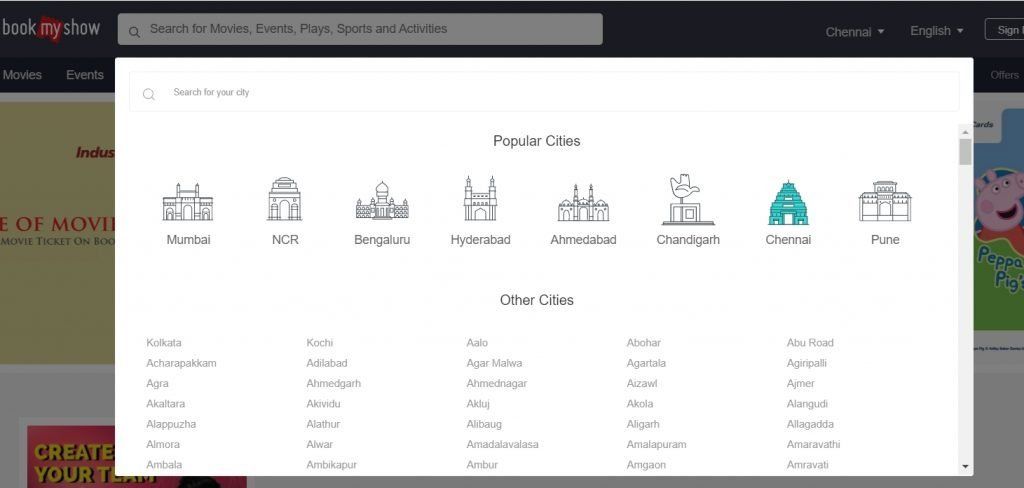Focus the Movies, Events, Plays search box
Viewport: 1024px width, 488px height.
point(360,29)
